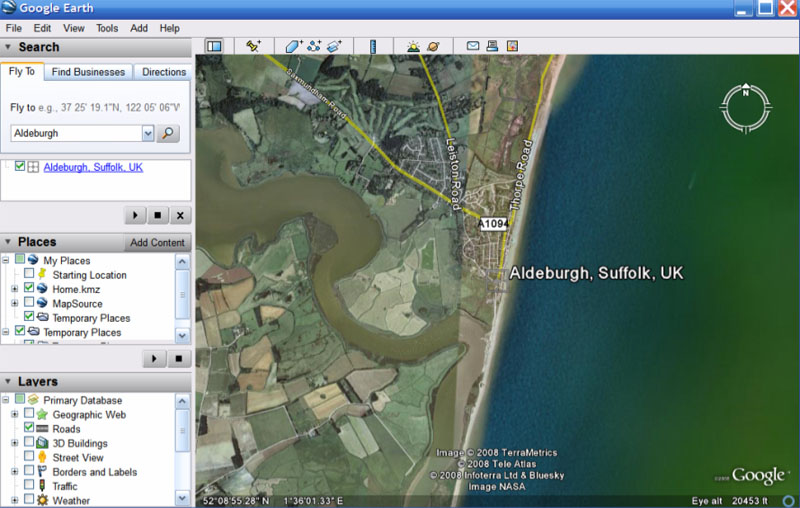Click the Weather sun icon
The image size is (800, 508).
point(42,500)
